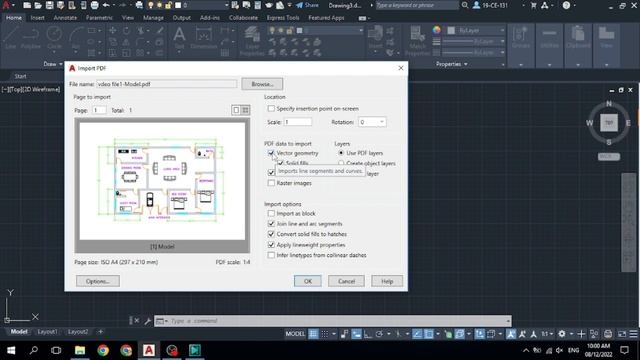The height and width of the screenshot is (360, 640).
Task: Expand the Draw panel flyout
Action: point(53,64)
